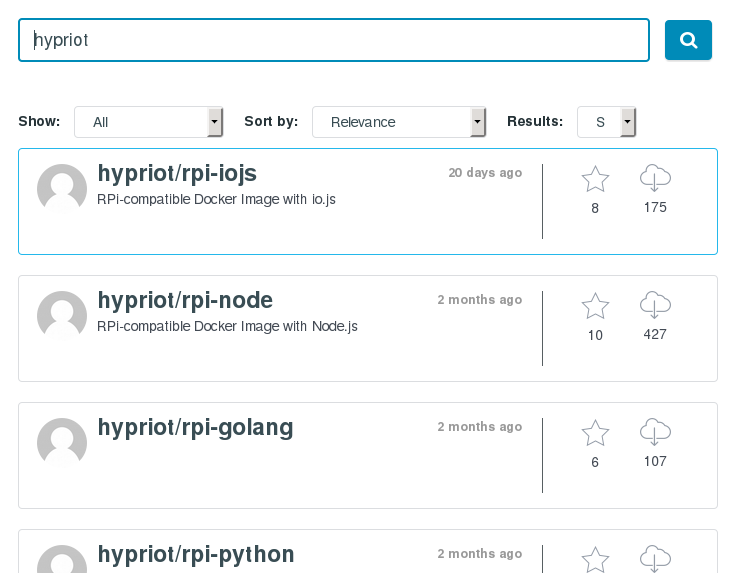Click the download cloud icon for rpi-golang
The width and height of the screenshot is (740, 573).
point(655,432)
